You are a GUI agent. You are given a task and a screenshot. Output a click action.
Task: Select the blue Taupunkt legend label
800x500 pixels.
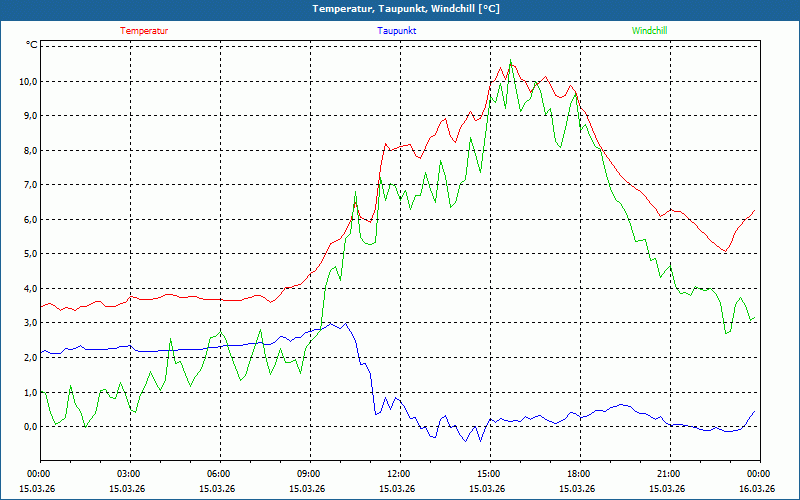tap(397, 31)
